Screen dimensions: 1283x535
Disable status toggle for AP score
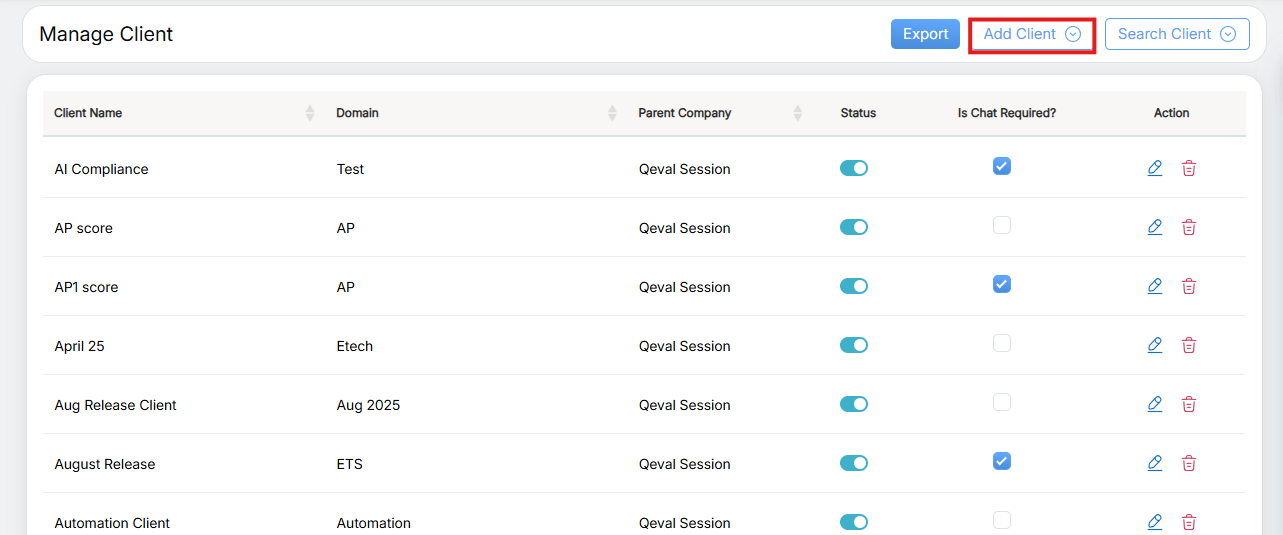point(853,228)
